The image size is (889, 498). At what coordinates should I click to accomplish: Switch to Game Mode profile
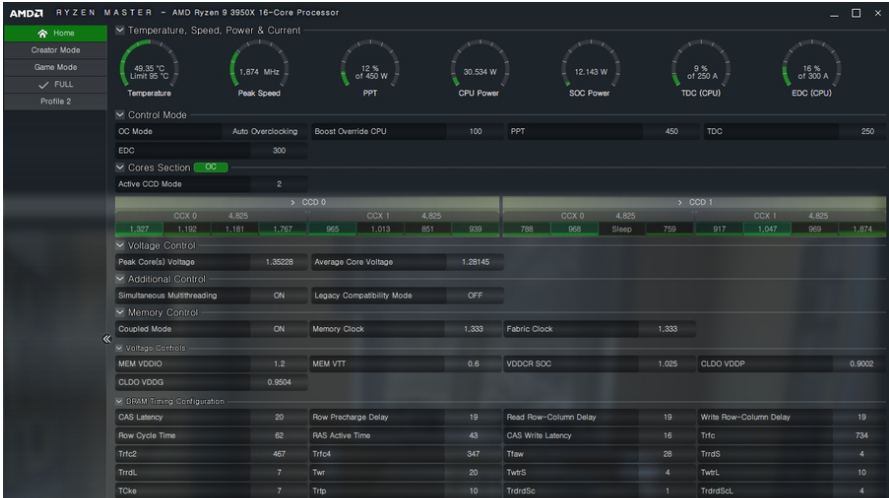(56, 67)
